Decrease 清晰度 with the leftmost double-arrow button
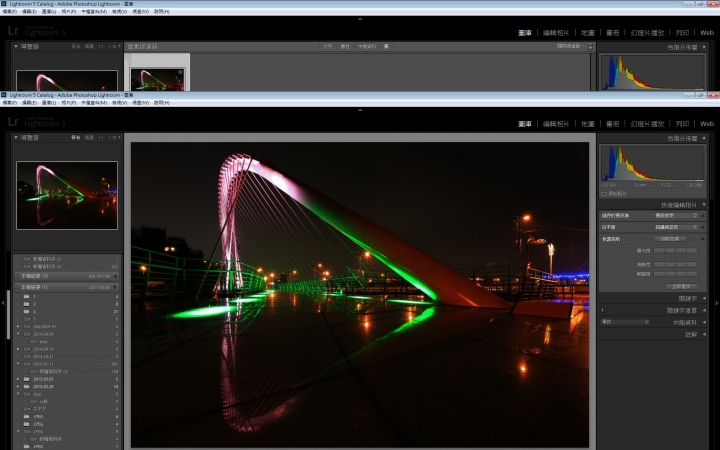Viewport: 720px width, 450px height. coord(659,264)
